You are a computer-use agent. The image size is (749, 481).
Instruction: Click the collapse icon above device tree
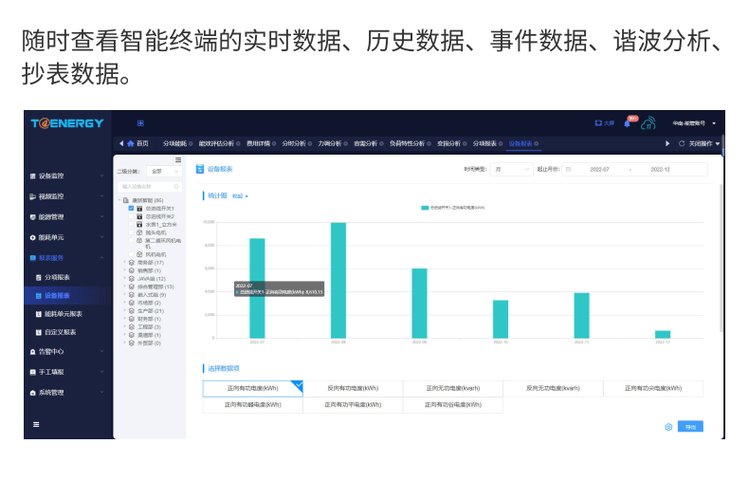click(178, 160)
